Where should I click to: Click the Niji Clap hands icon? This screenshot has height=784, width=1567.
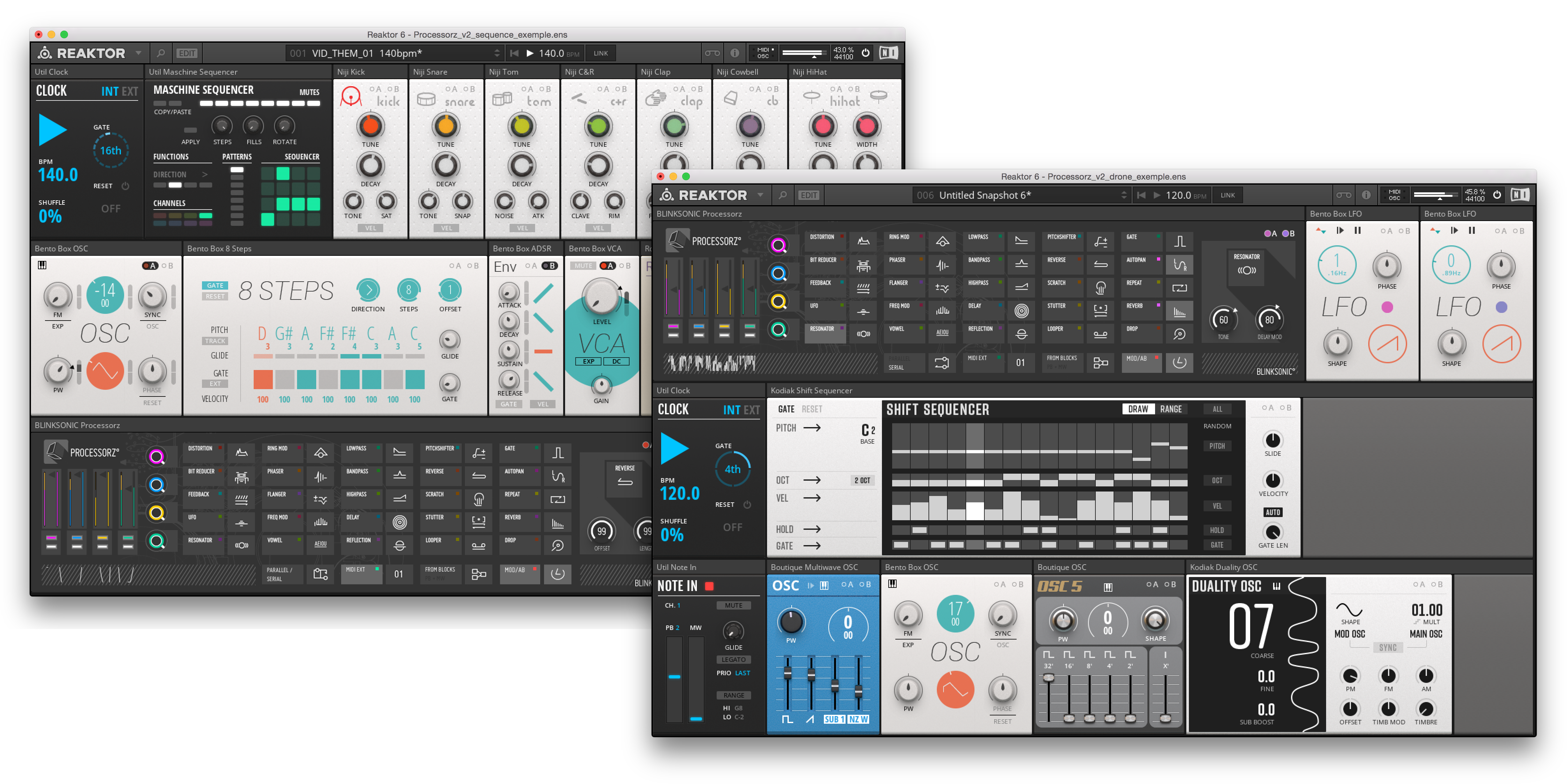click(656, 97)
